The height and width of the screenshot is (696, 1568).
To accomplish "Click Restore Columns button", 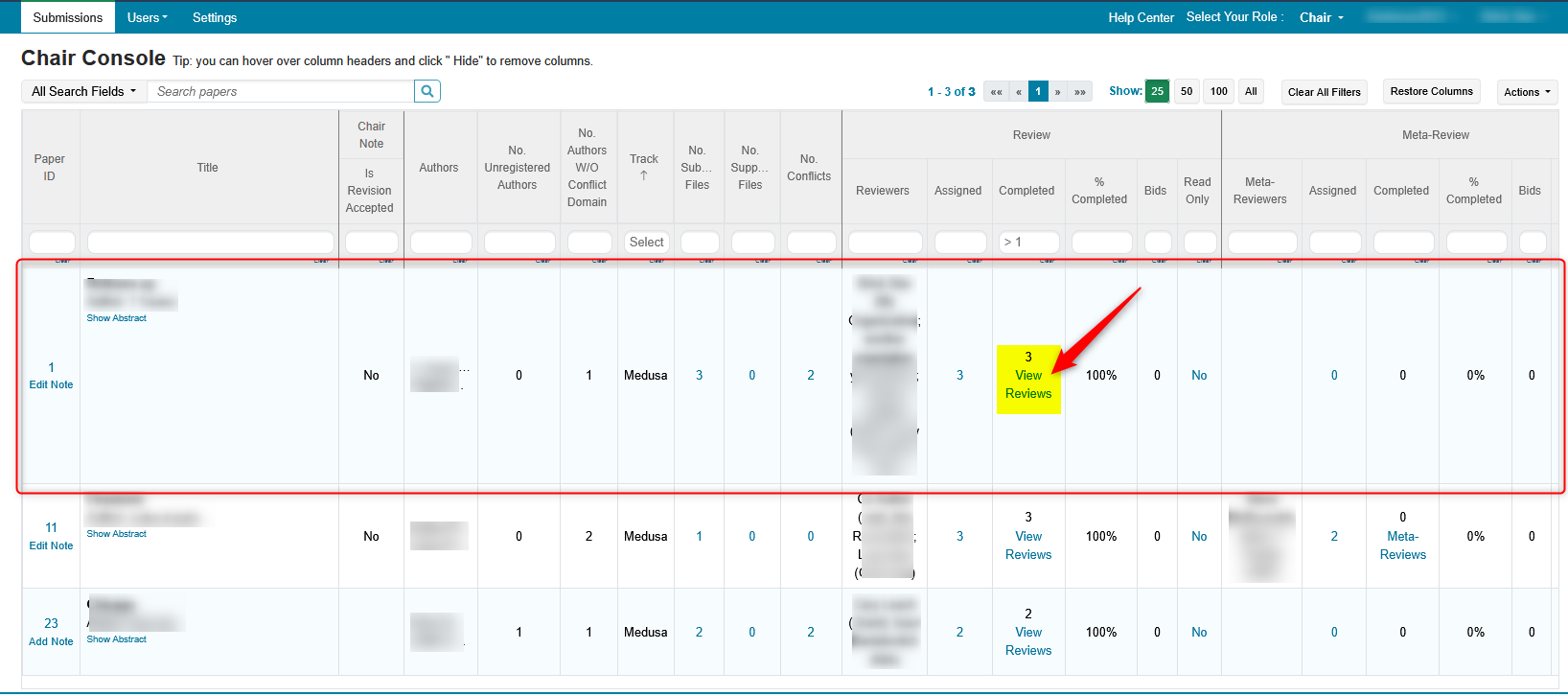I will pos(1431,91).
